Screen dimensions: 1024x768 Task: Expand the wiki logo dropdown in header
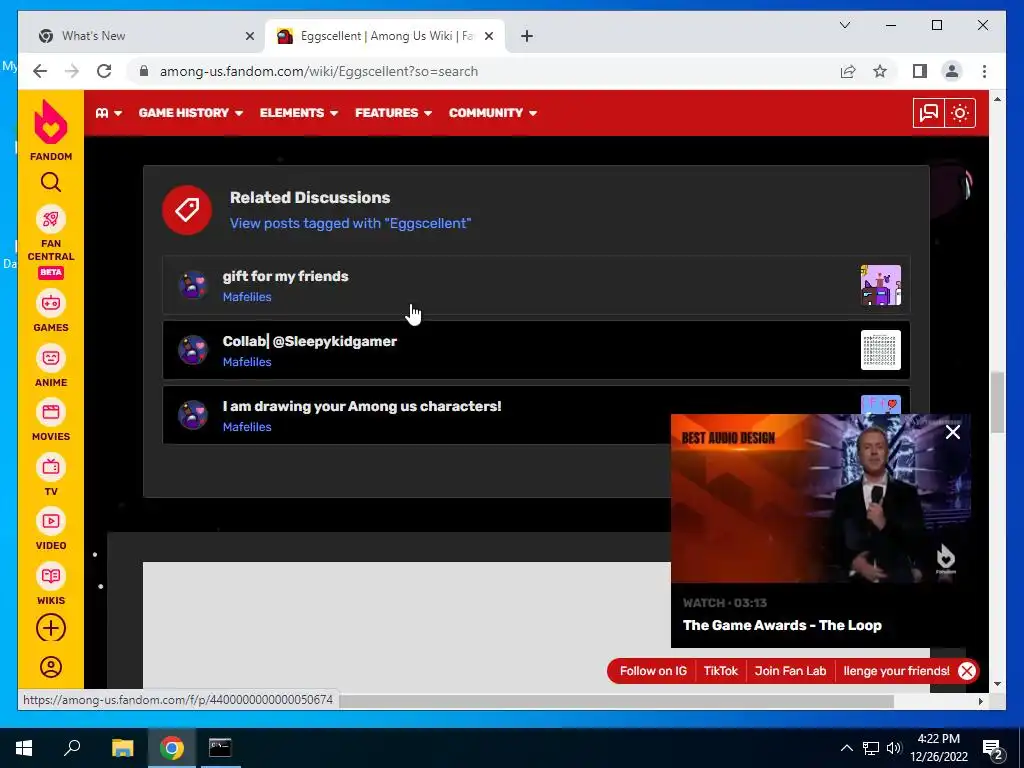click(x=109, y=113)
